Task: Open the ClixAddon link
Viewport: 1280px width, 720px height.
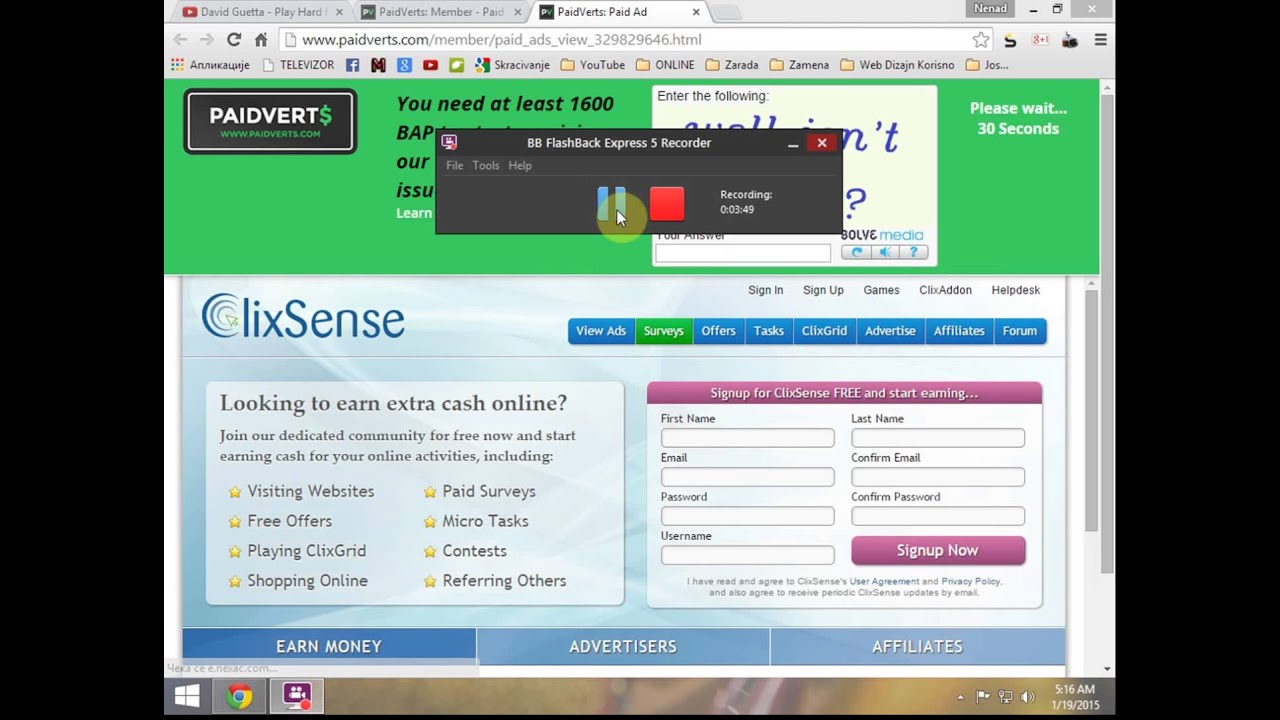Action: (x=945, y=290)
